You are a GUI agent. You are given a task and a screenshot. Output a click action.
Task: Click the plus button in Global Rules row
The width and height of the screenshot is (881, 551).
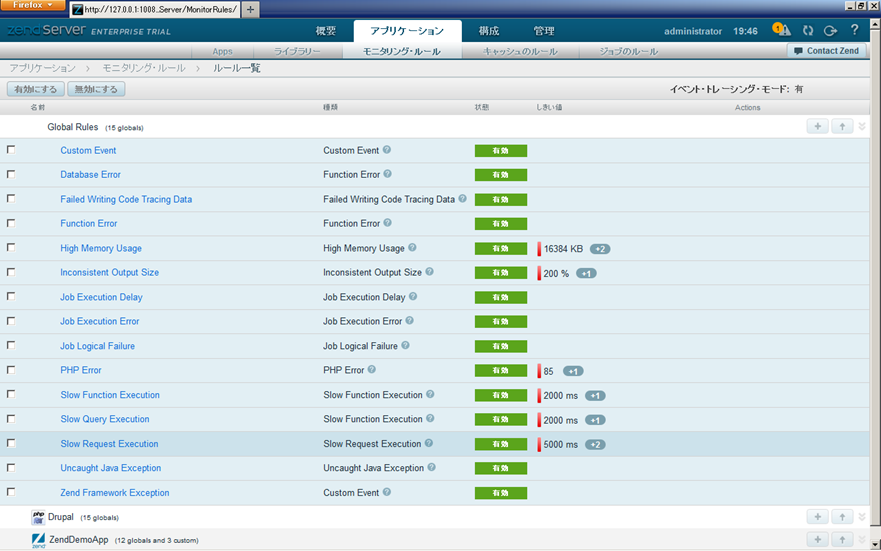tap(817, 127)
